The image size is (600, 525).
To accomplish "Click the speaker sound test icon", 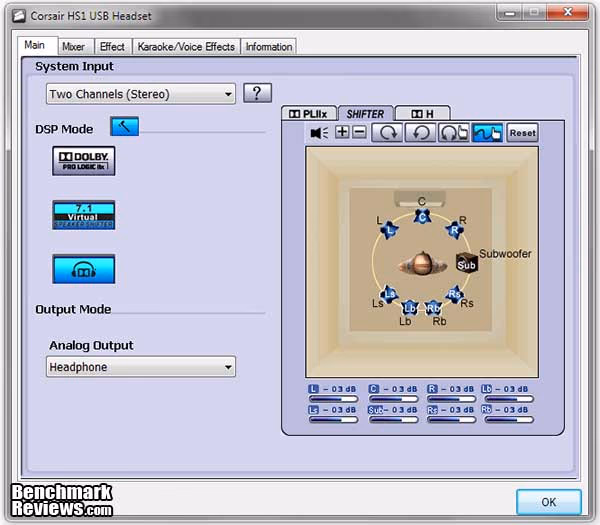I will pos(319,133).
